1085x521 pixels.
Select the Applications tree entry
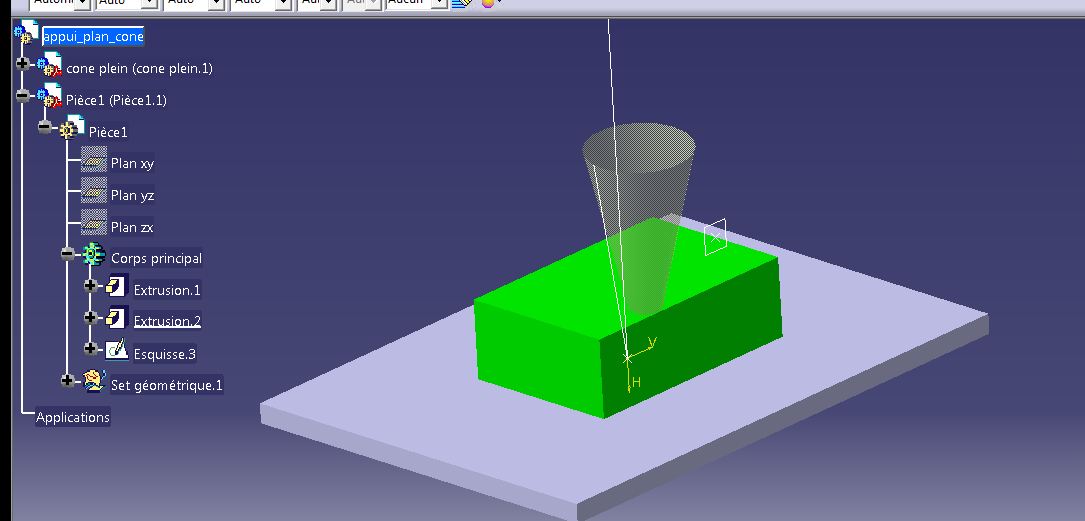73,417
